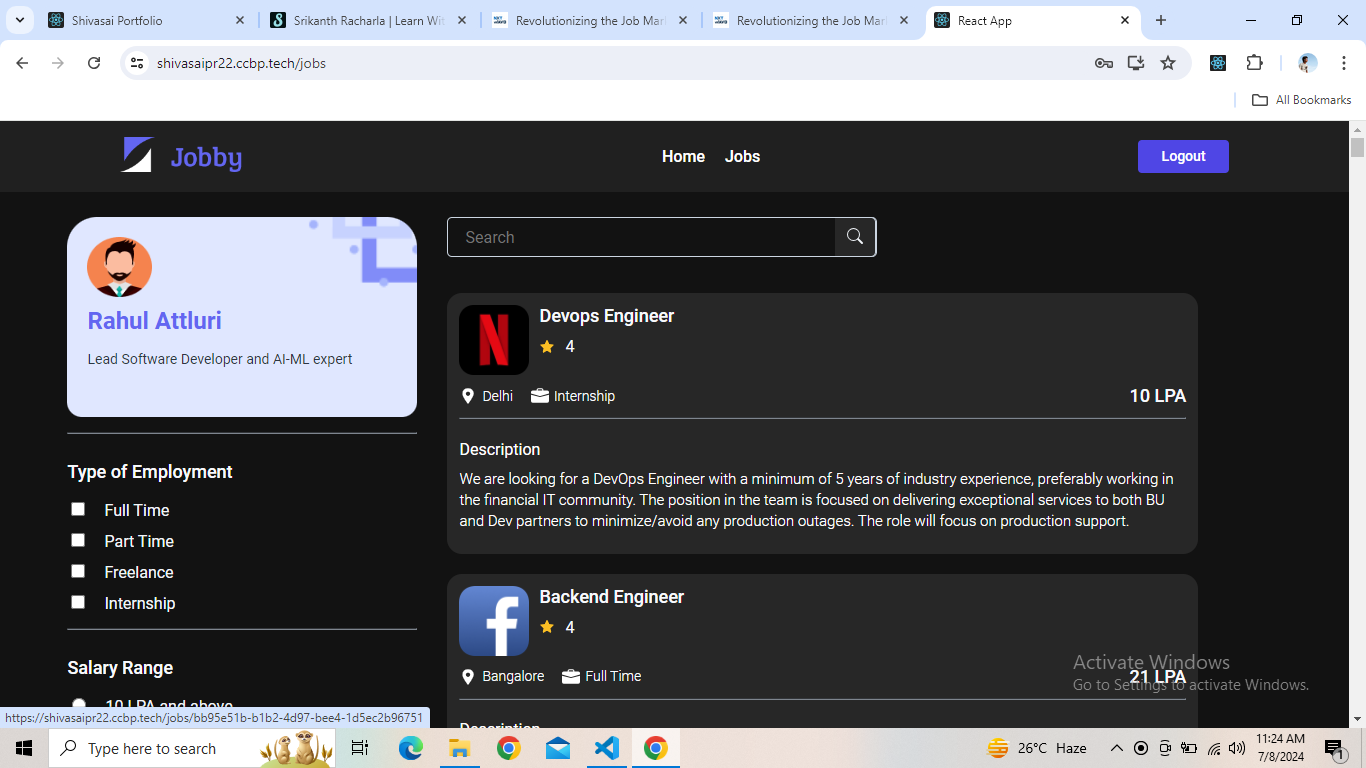Image resolution: width=1366 pixels, height=768 pixels.
Task: Open Chrome's three-dot menu
Action: pyautogui.click(x=1344, y=63)
